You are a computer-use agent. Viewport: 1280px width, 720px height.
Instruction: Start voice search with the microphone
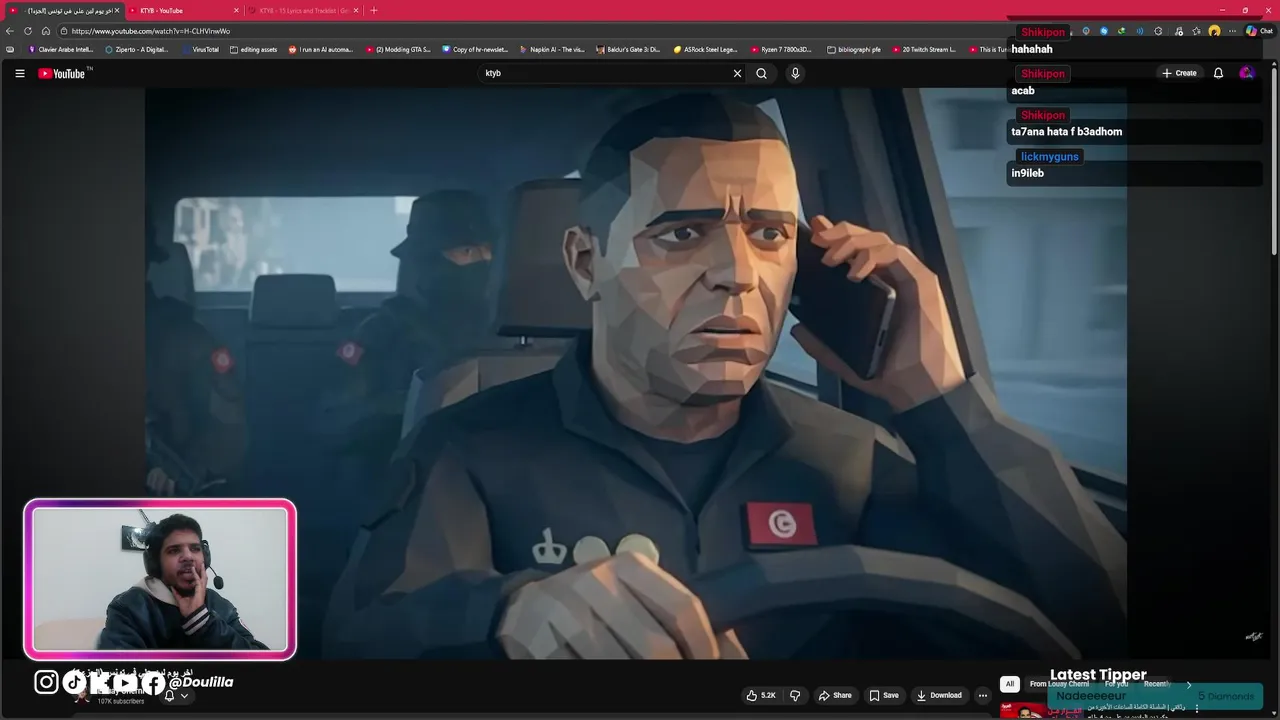click(795, 73)
